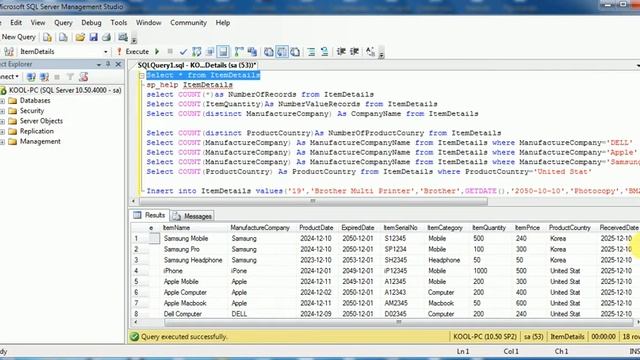Viewport: 640px width, 360px height.
Task: Use the results grid horizontal scrollbar
Action: click(398, 322)
